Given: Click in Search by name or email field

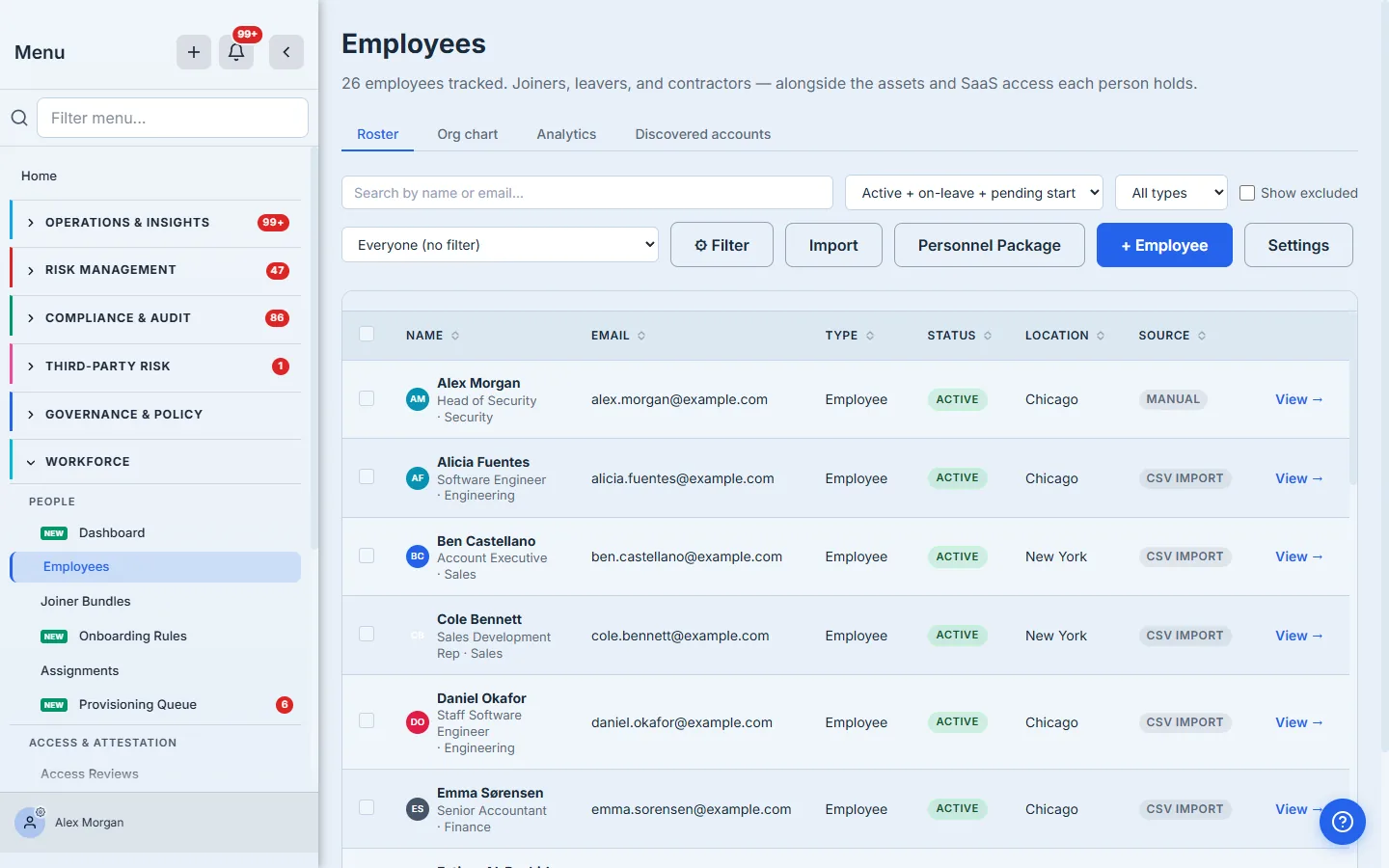Looking at the screenshot, I should 587,193.
